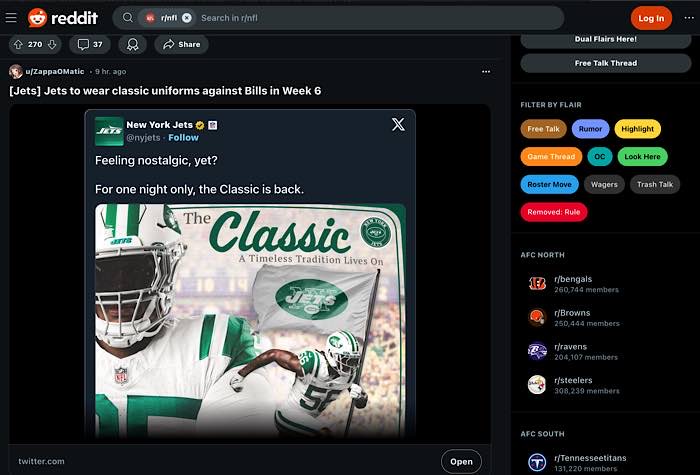Open the top-right more options menu
Image resolution: width=700 pixels, height=475 pixels.
689,18
